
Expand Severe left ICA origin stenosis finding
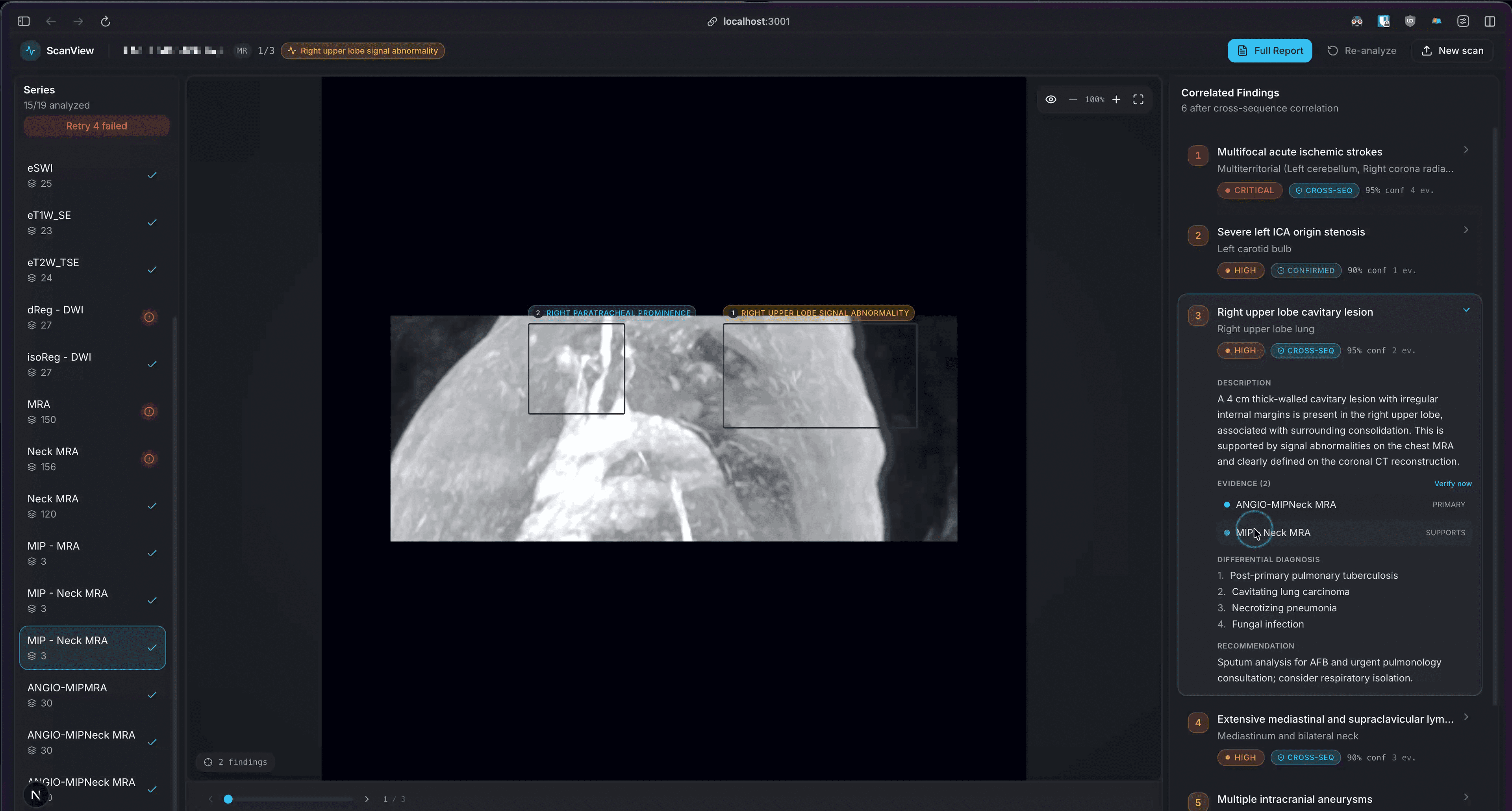1466,230
